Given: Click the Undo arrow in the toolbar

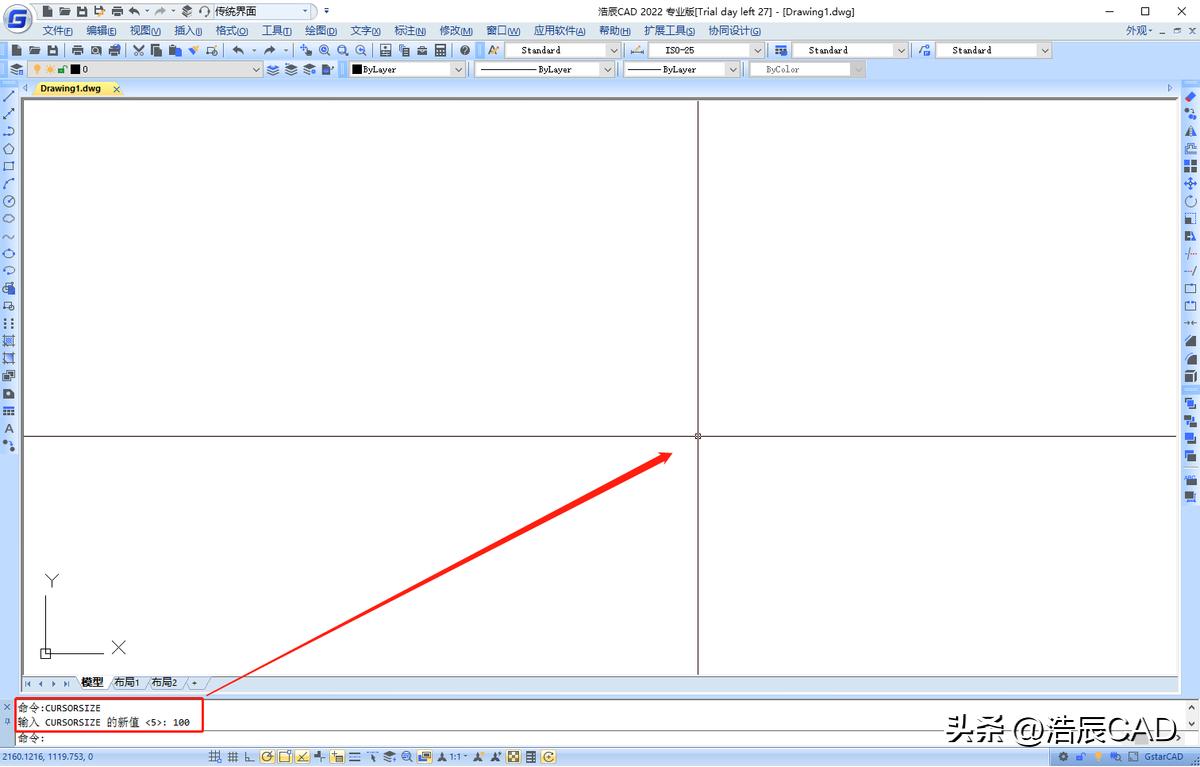Looking at the screenshot, I should (239, 50).
